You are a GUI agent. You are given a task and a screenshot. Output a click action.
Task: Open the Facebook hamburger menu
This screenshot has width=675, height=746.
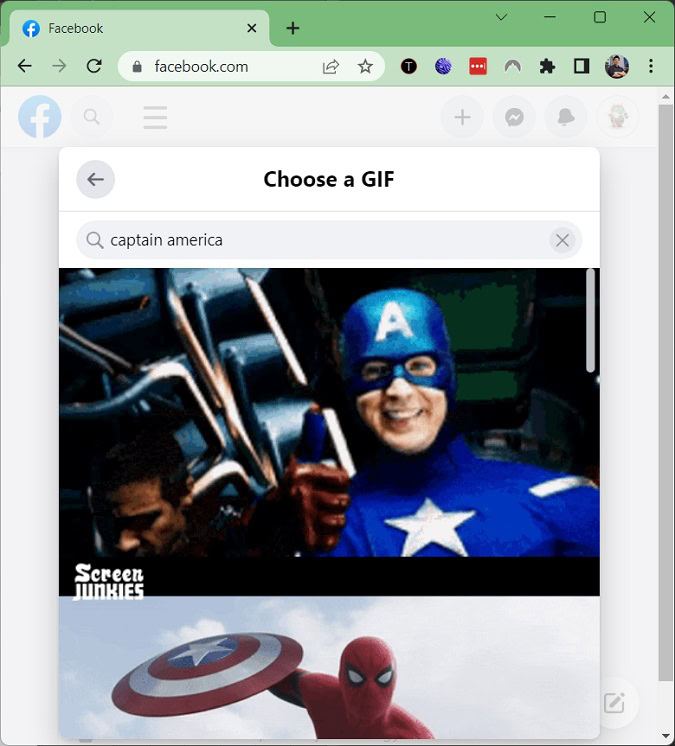(155, 118)
